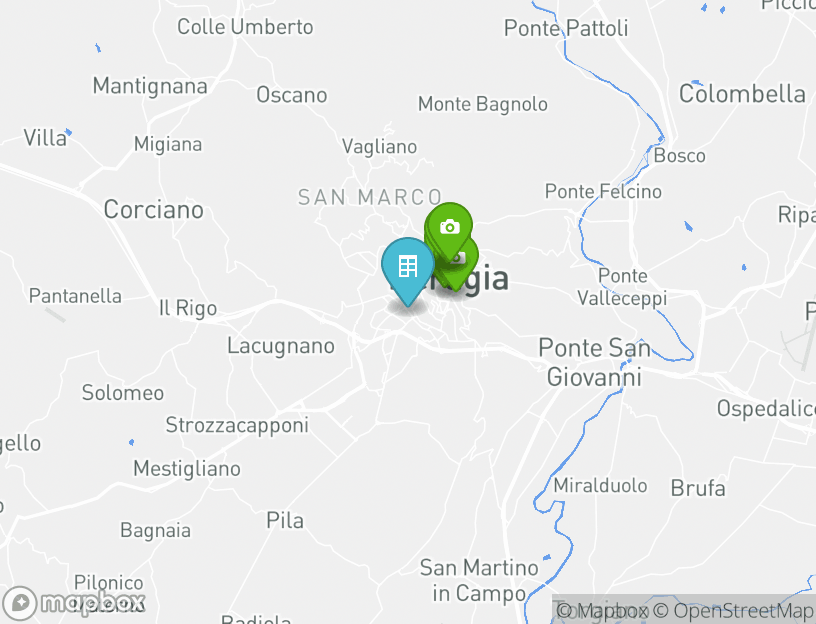Click the Mantignana village label
Screen dimensions: 816x624
coord(150,86)
